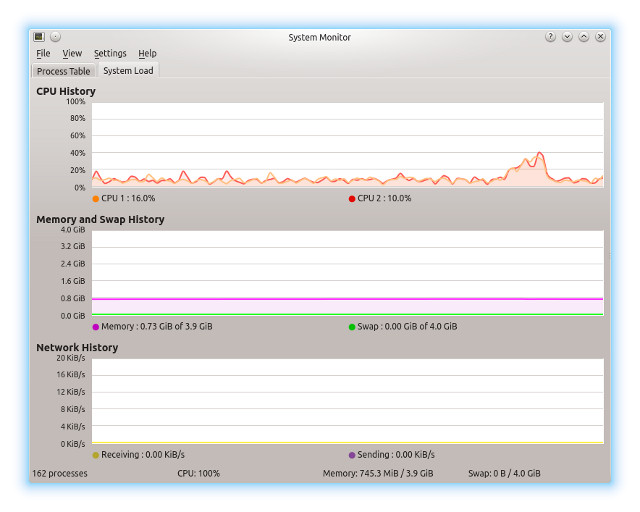
Task: Click the orange CPU 1 legend dot
Action: [x=95, y=199]
